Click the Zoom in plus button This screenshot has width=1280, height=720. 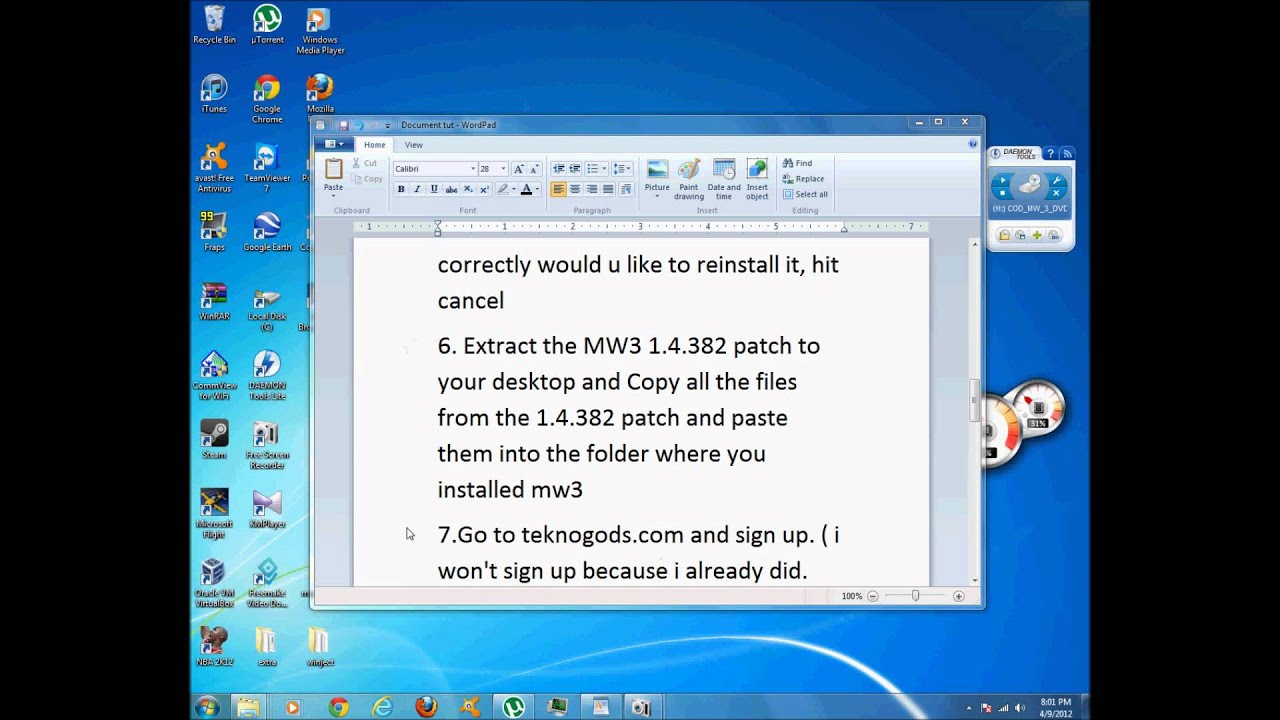click(958, 596)
